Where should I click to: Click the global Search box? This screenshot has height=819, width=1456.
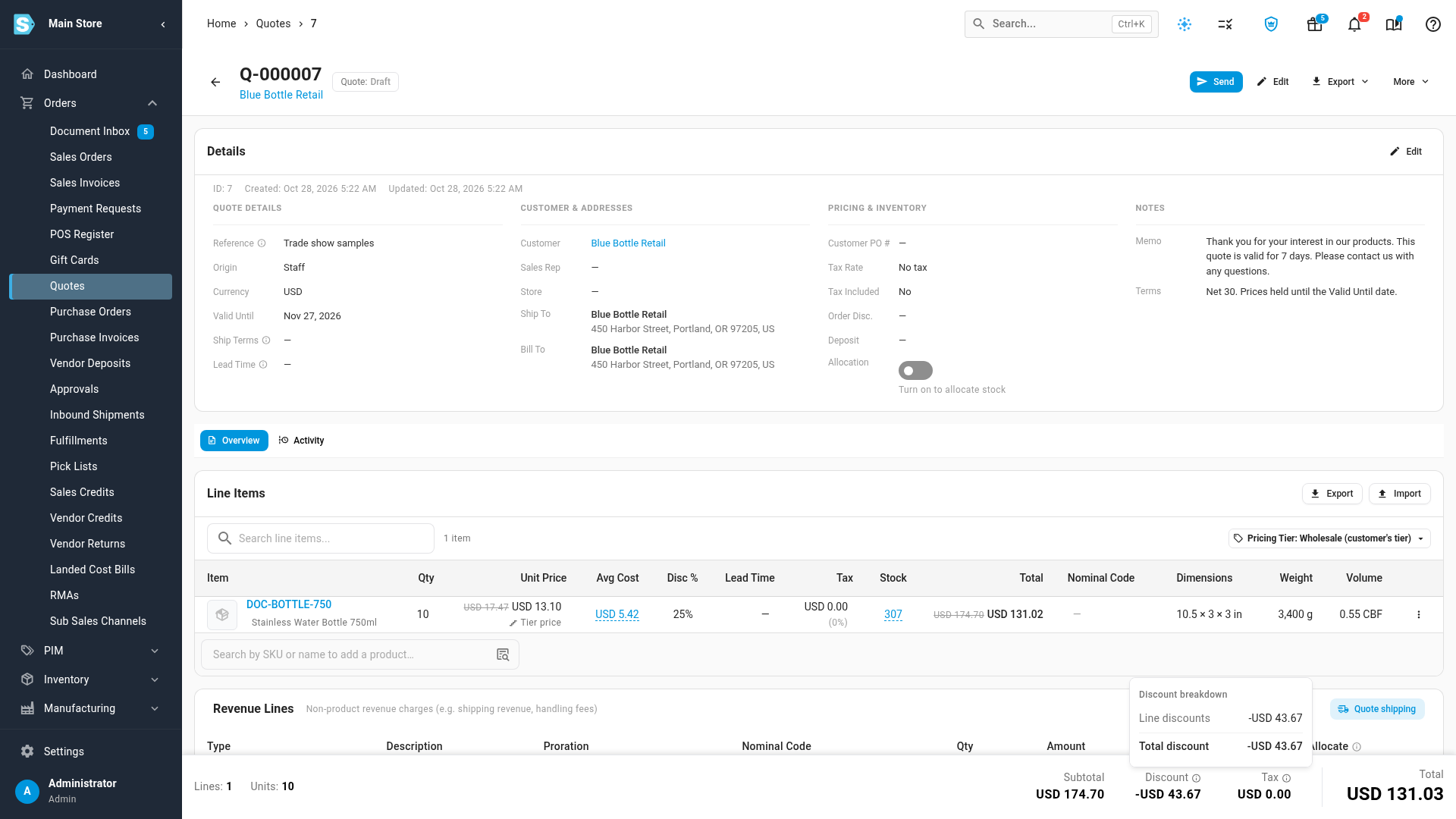click(1061, 24)
